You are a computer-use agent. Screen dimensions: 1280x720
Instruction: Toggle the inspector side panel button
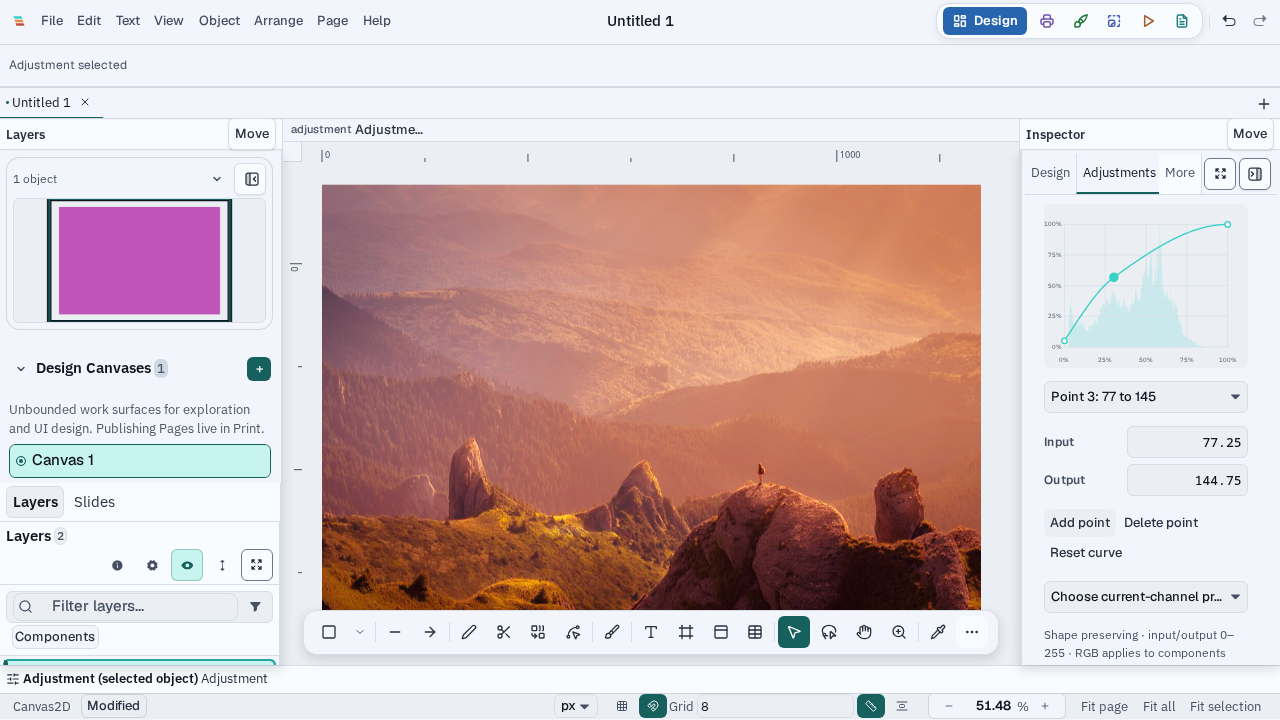click(x=1255, y=173)
